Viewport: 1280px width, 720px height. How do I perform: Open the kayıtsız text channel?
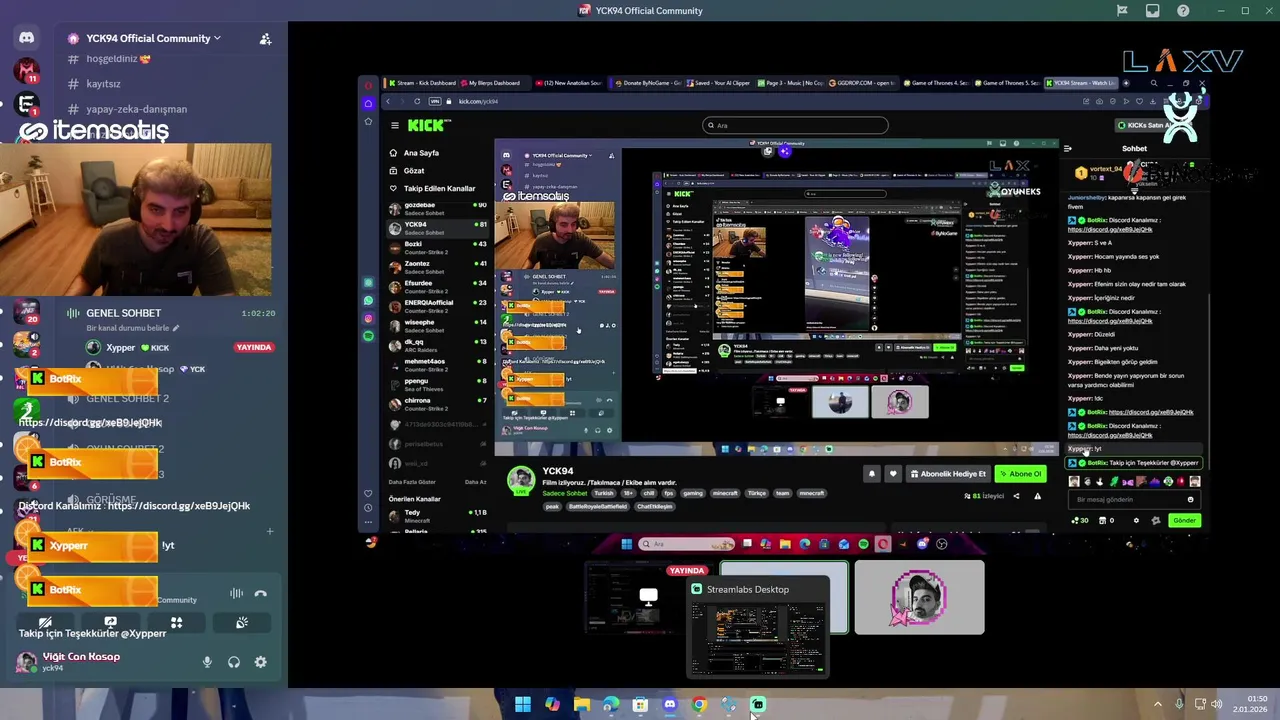click(103, 84)
